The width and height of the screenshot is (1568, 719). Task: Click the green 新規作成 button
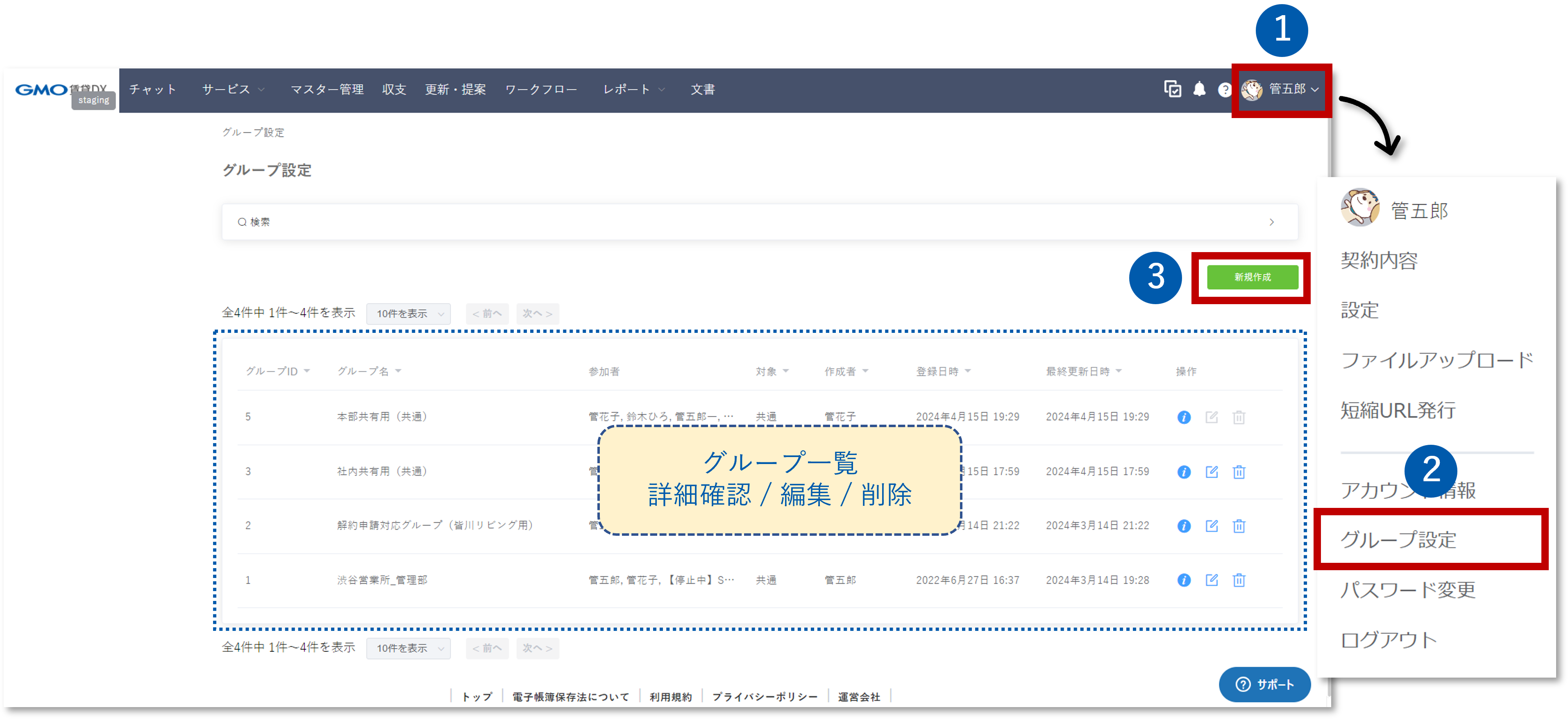pyautogui.click(x=1252, y=277)
